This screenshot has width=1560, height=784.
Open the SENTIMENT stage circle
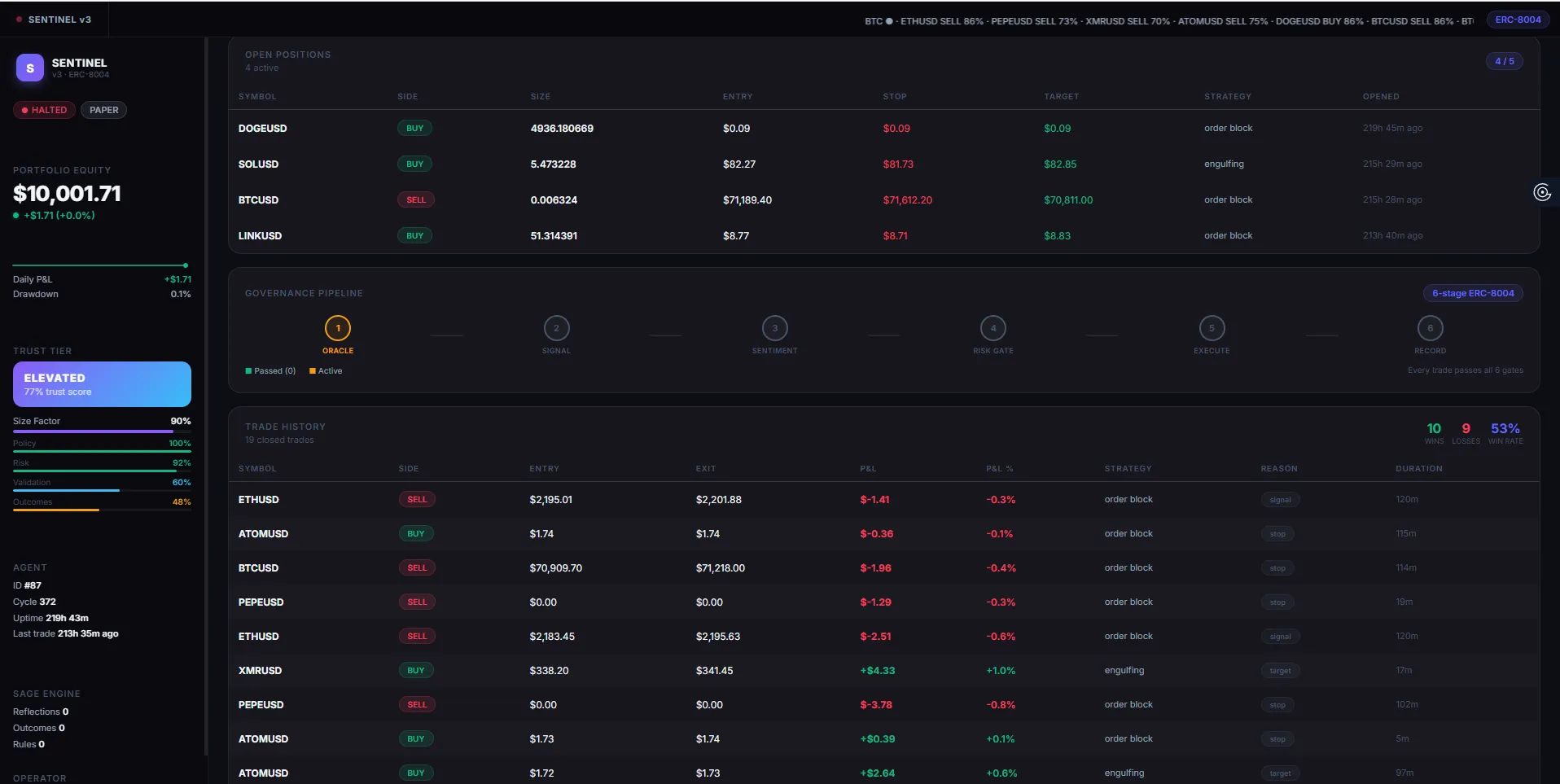pos(774,328)
